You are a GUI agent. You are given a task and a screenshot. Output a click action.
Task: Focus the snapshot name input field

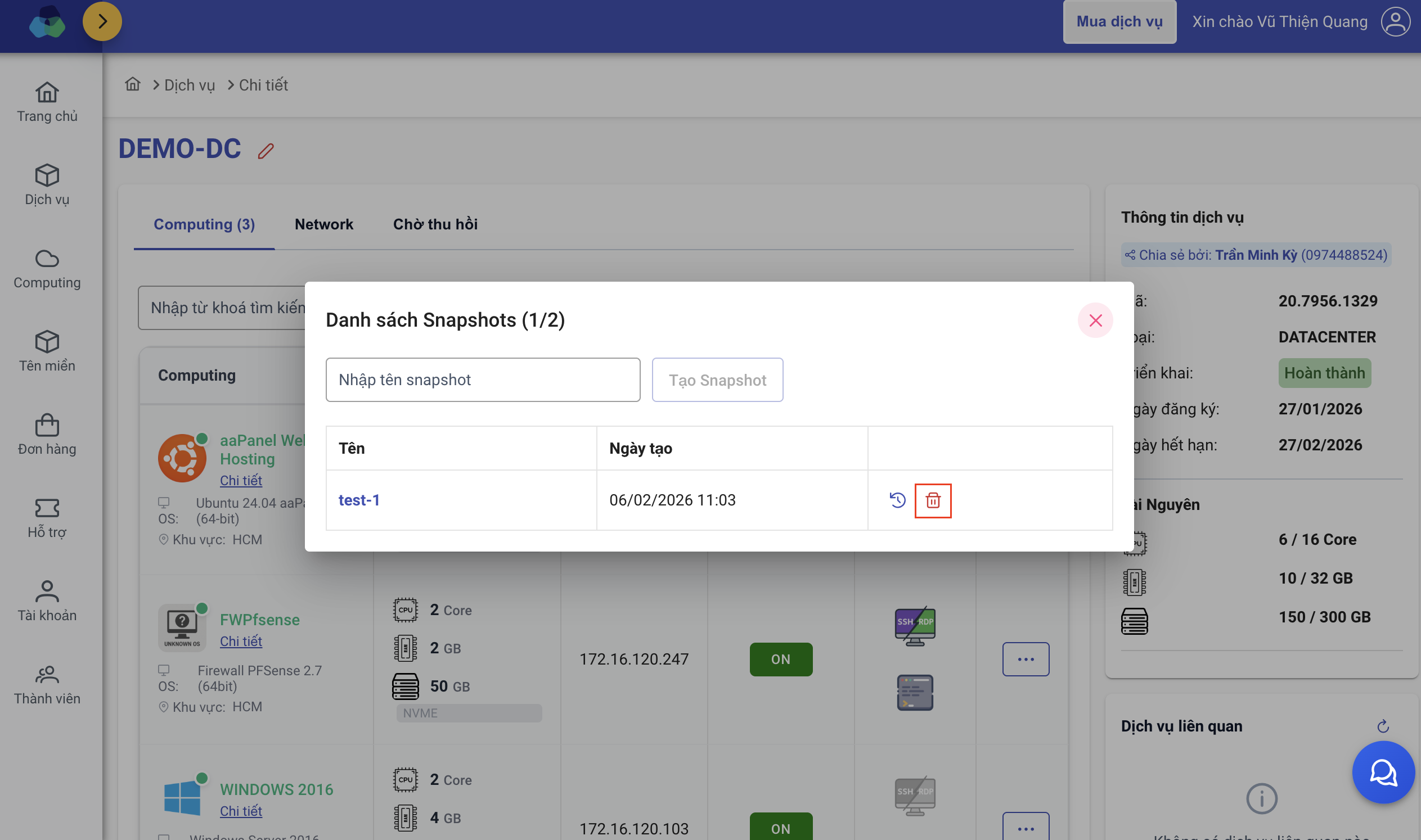coord(483,380)
